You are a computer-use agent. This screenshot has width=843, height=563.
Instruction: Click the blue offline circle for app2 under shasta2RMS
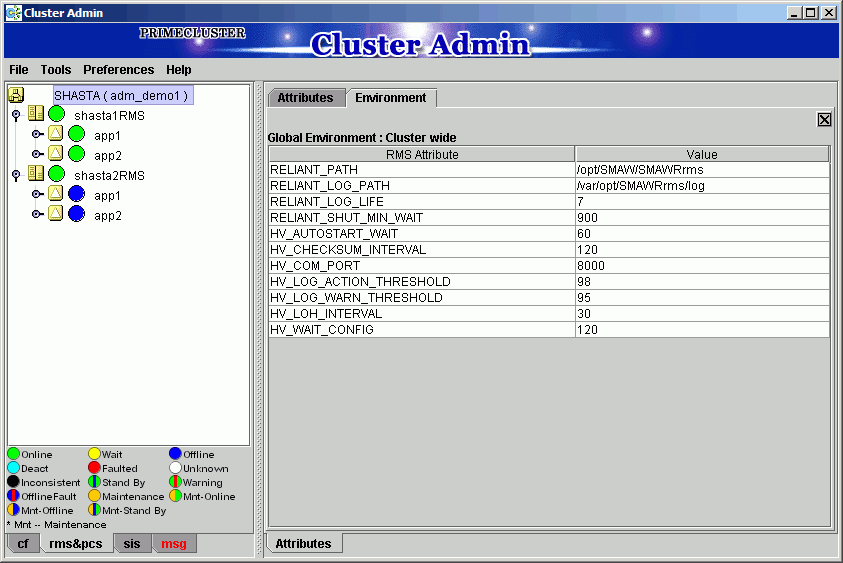click(x=76, y=215)
